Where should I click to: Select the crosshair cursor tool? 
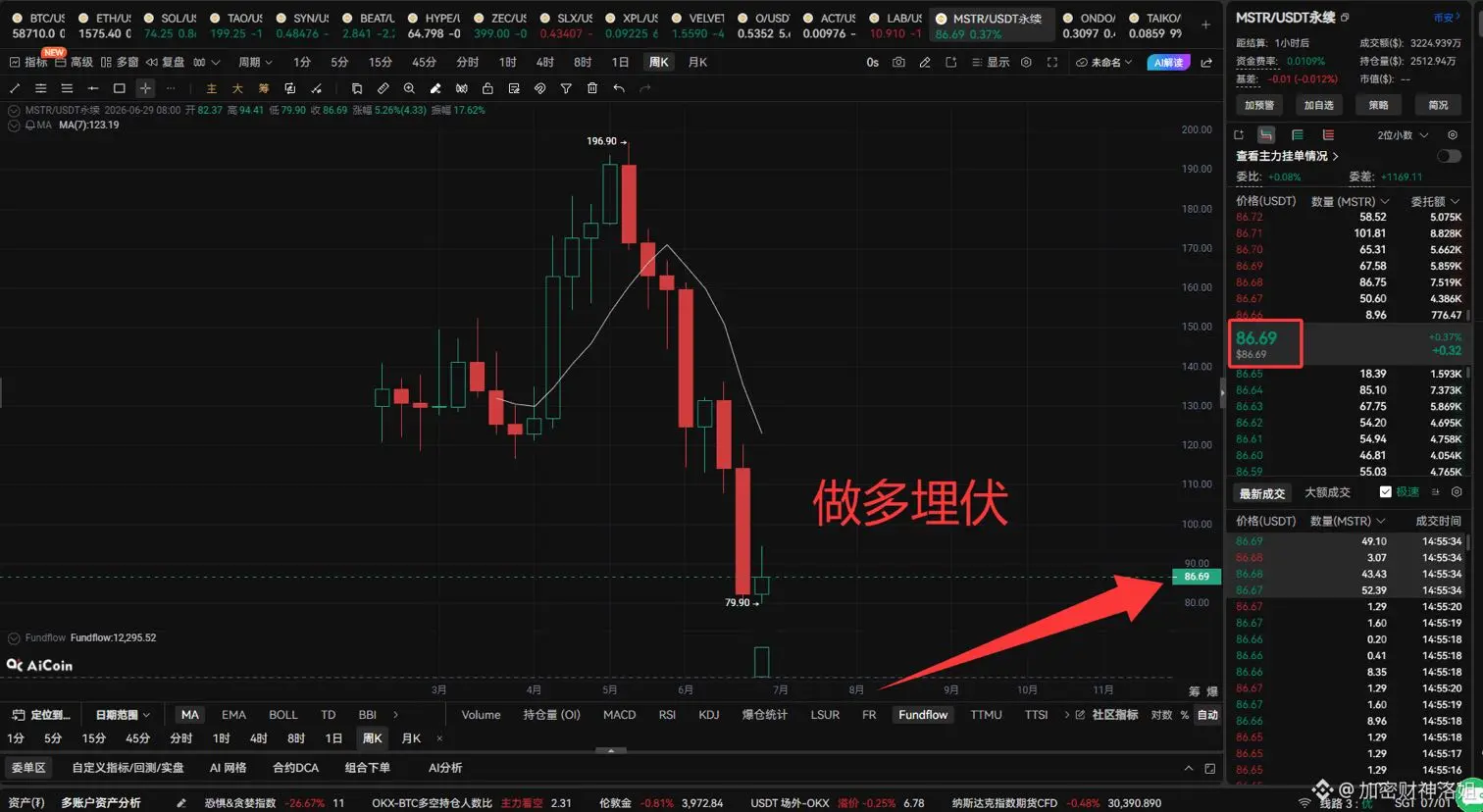click(x=145, y=88)
